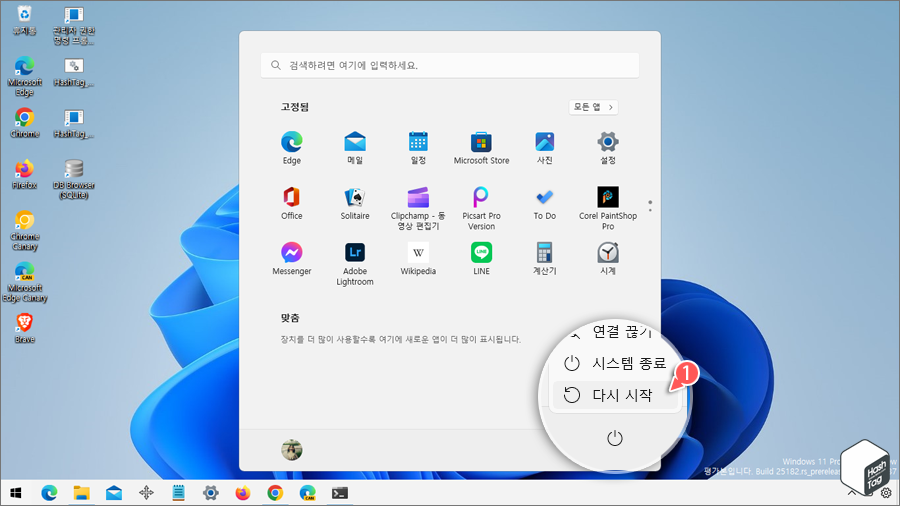This screenshot has width=900, height=506.
Task: Select 다시 시작 restart option
Action: [615, 395]
